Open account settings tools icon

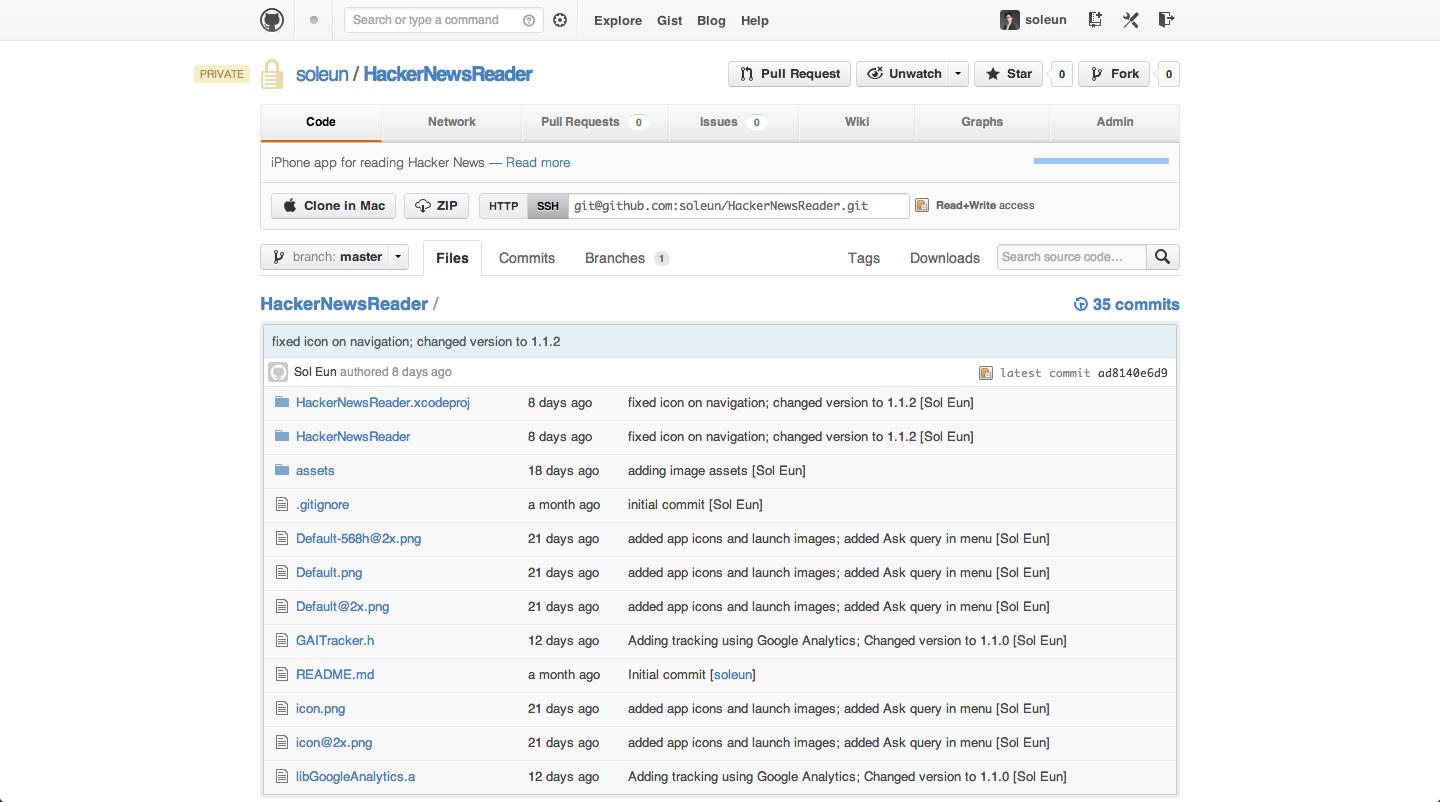point(1131,20)
